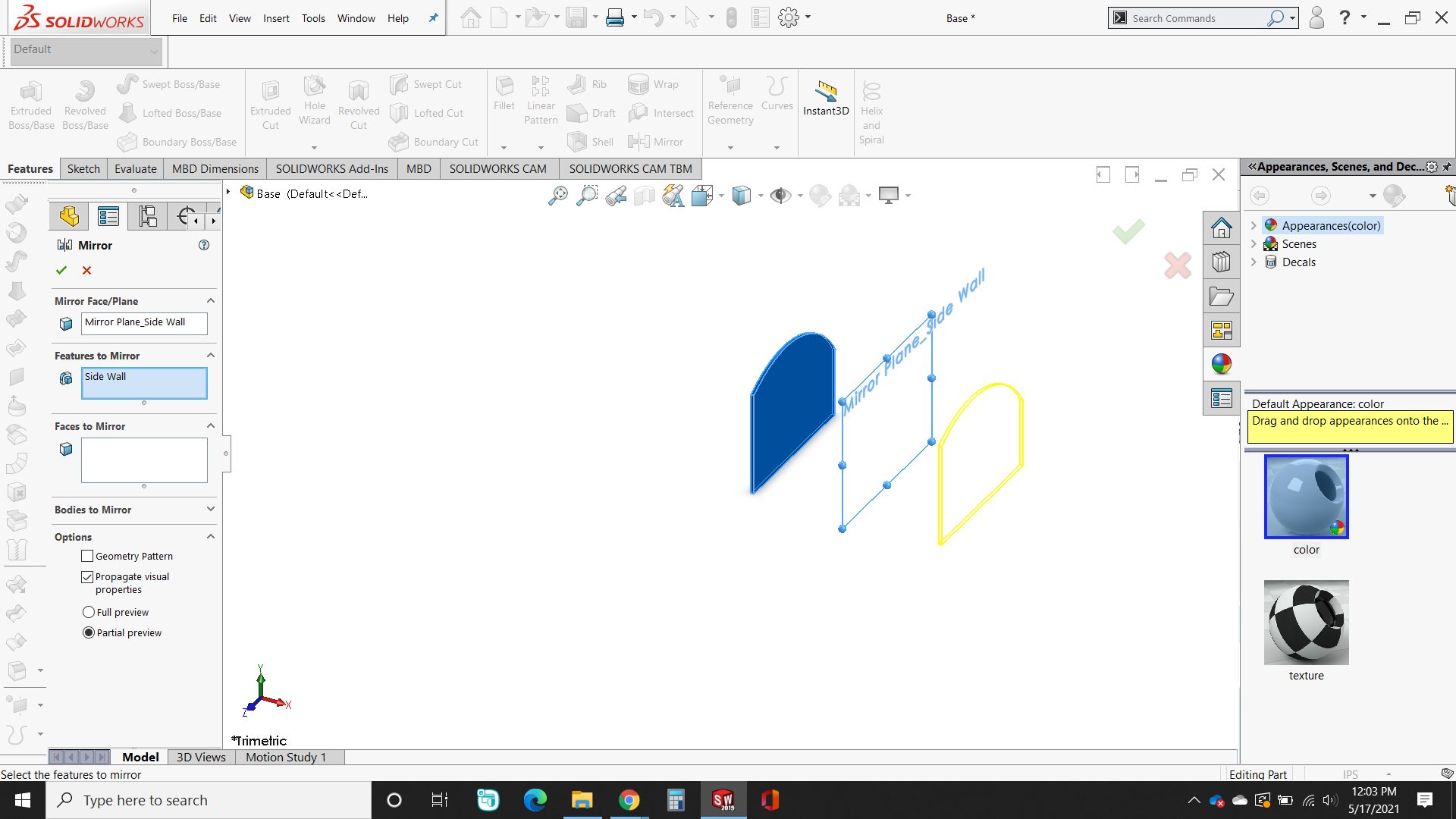
Task: Click the Instant3D tool
Action: [x=826, y=99]
